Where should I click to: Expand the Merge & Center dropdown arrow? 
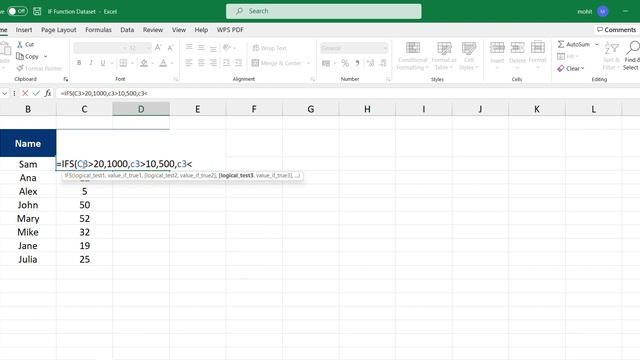point(309,63)
